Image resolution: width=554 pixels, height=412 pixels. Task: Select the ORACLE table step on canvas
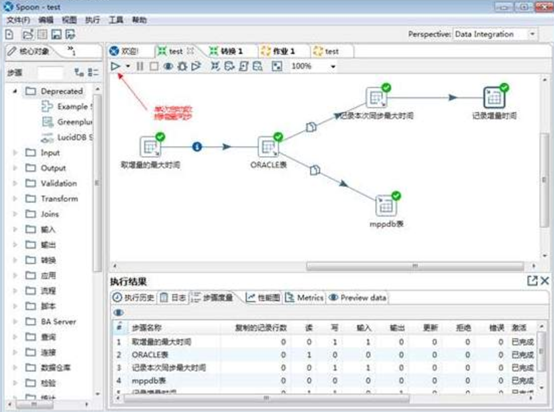pyautogui.click(x=268, y=147)
